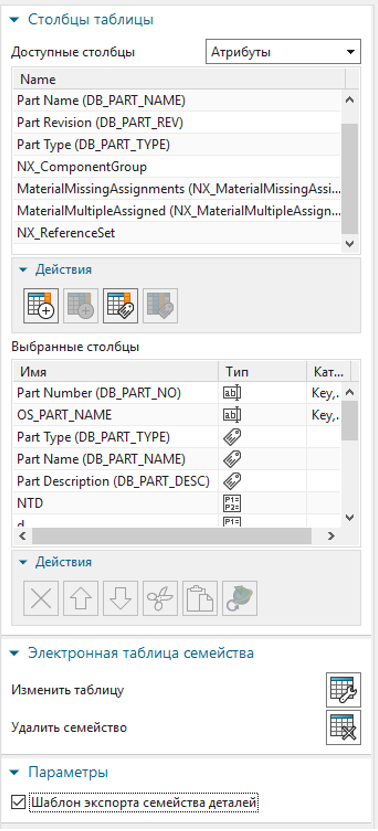Screen dimensions: 378x831
Task: Click the Add attribute column tag icon
Action: click(120, 306)
